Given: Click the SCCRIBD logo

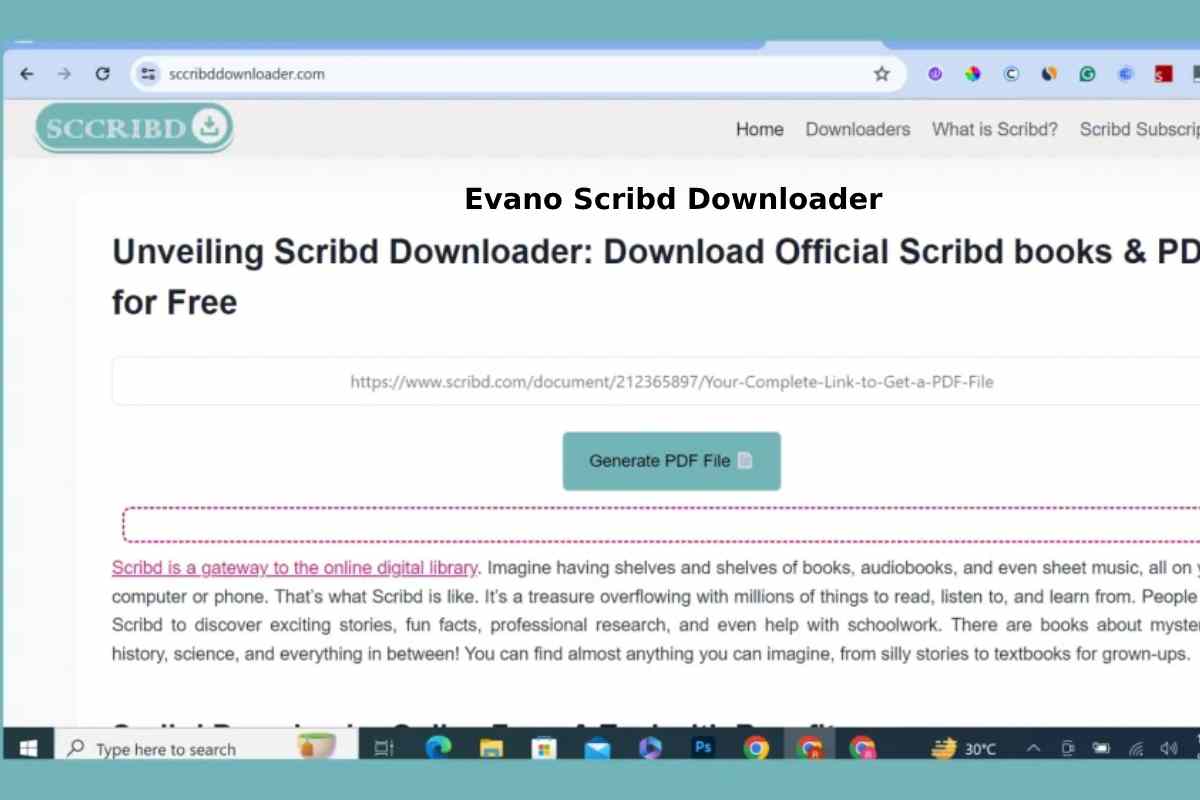Looking at the screenshot, I should click(134, 128).
